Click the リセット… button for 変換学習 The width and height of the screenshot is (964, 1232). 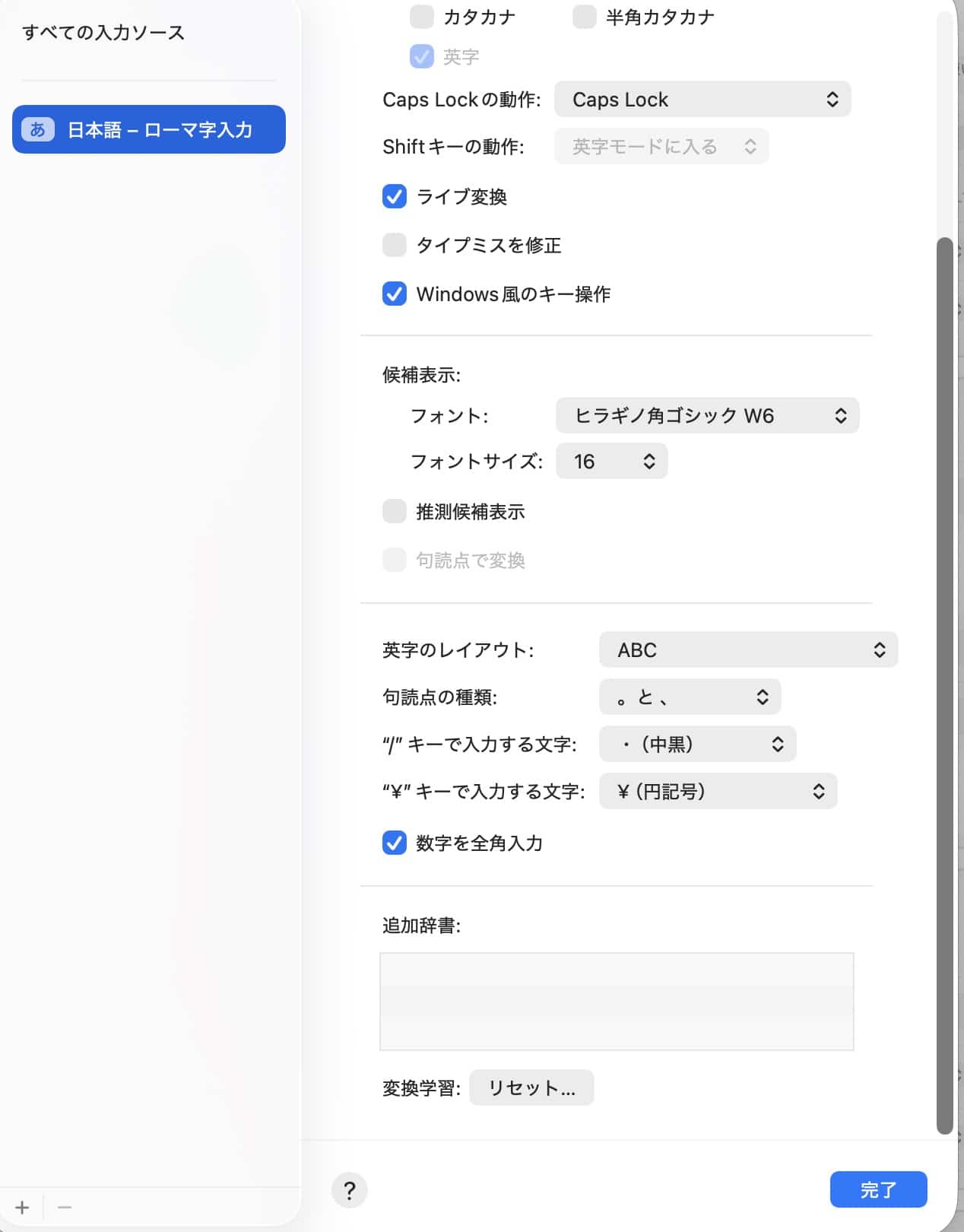(531, 1088)
